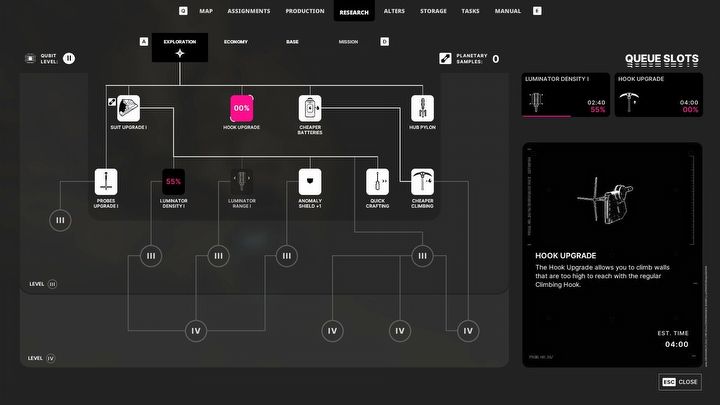
Task: Select the Luminator Density I research node
Action: [173, 181]
